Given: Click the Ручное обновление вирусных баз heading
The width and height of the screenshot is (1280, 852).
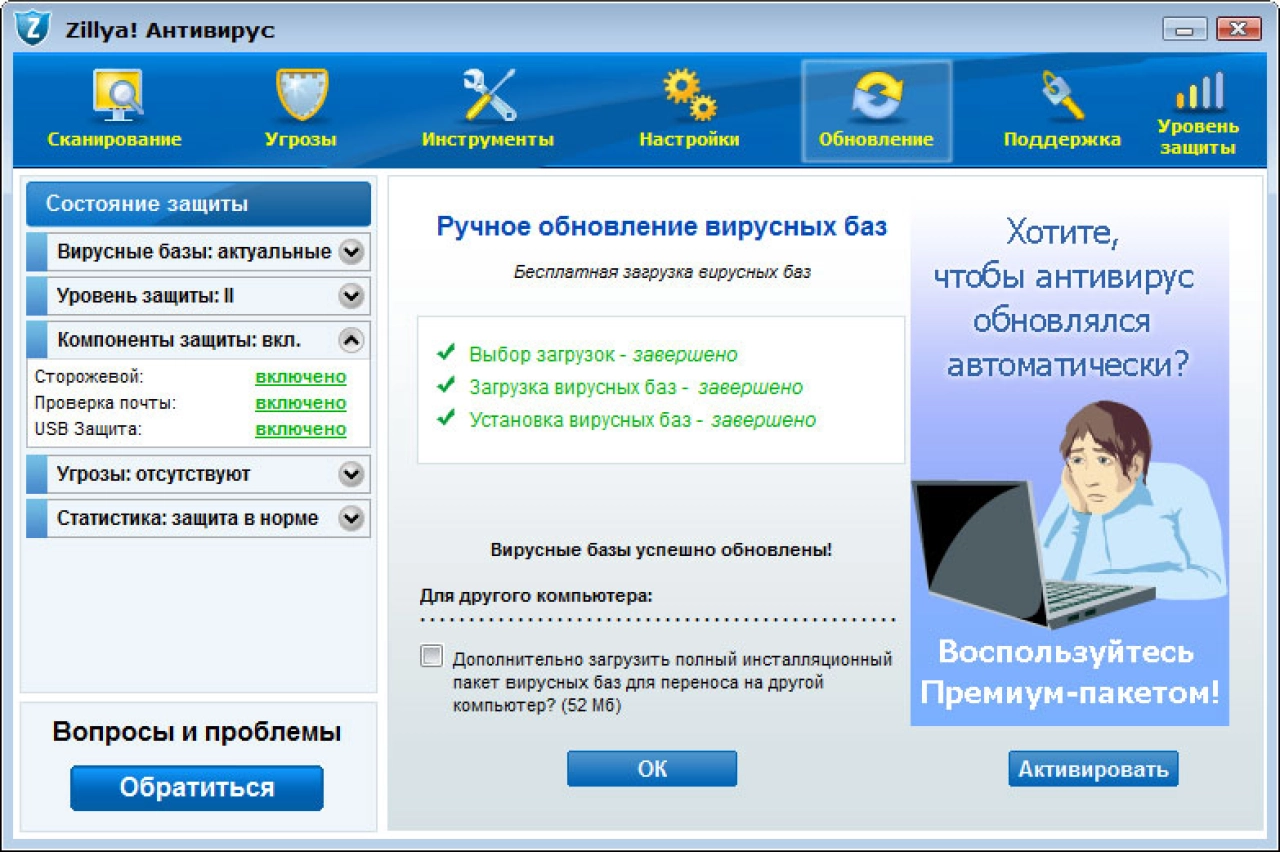Looking at the screenshot, I should 661,227.
